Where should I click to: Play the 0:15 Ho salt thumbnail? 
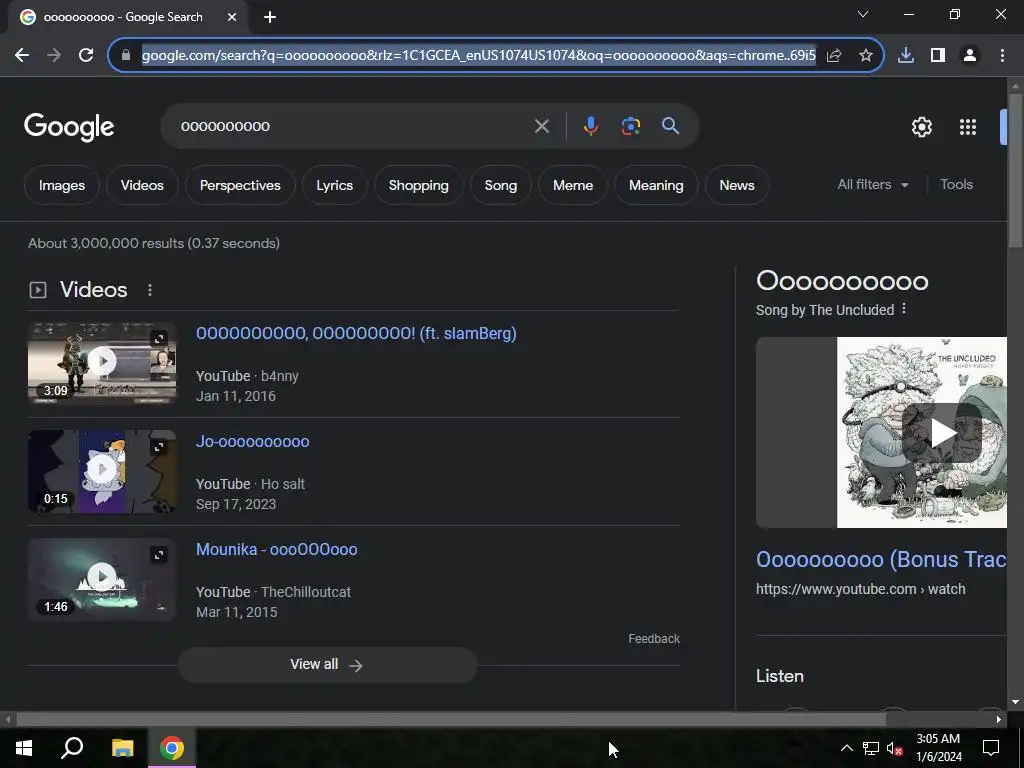(x=102, y=471)
